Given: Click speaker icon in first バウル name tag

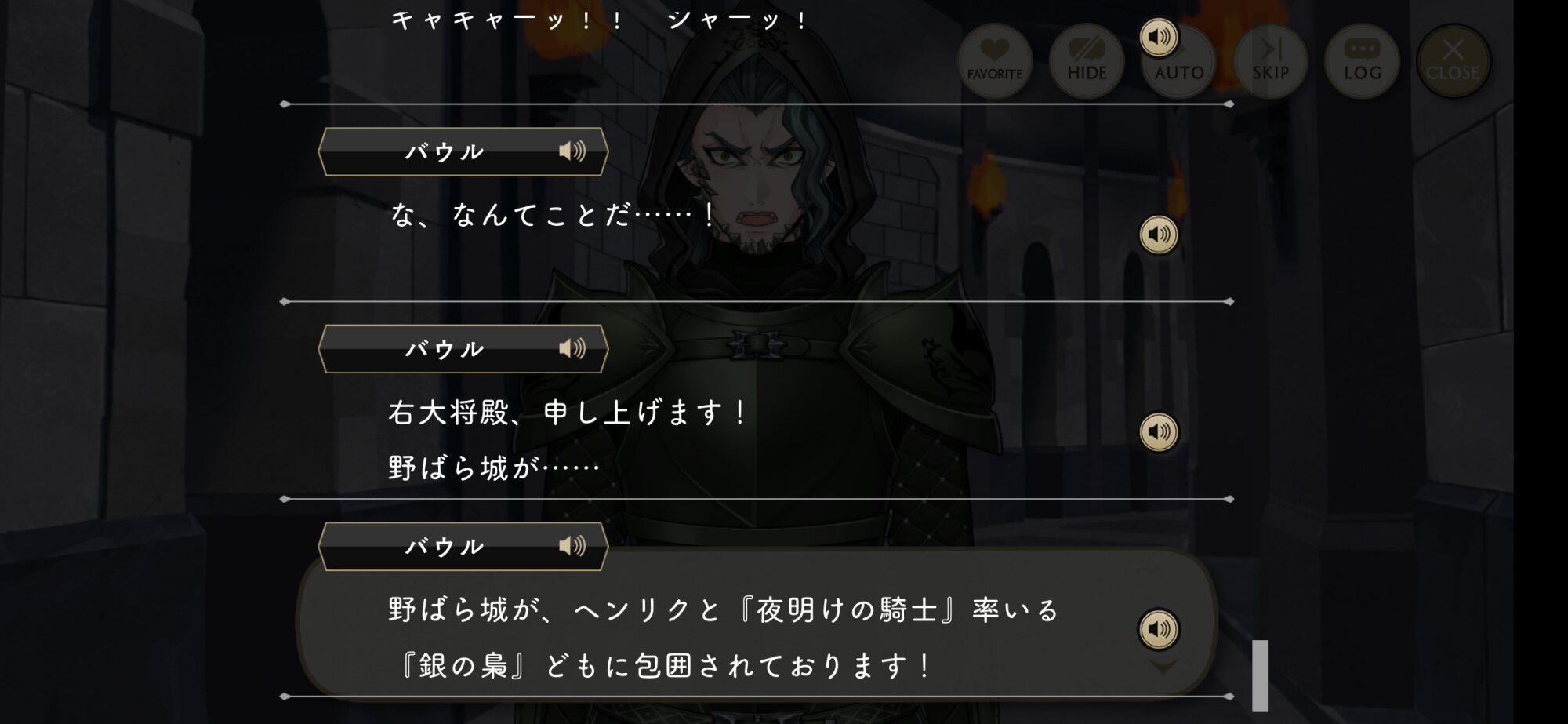Looking at the screenshot, I should [572, 151].
